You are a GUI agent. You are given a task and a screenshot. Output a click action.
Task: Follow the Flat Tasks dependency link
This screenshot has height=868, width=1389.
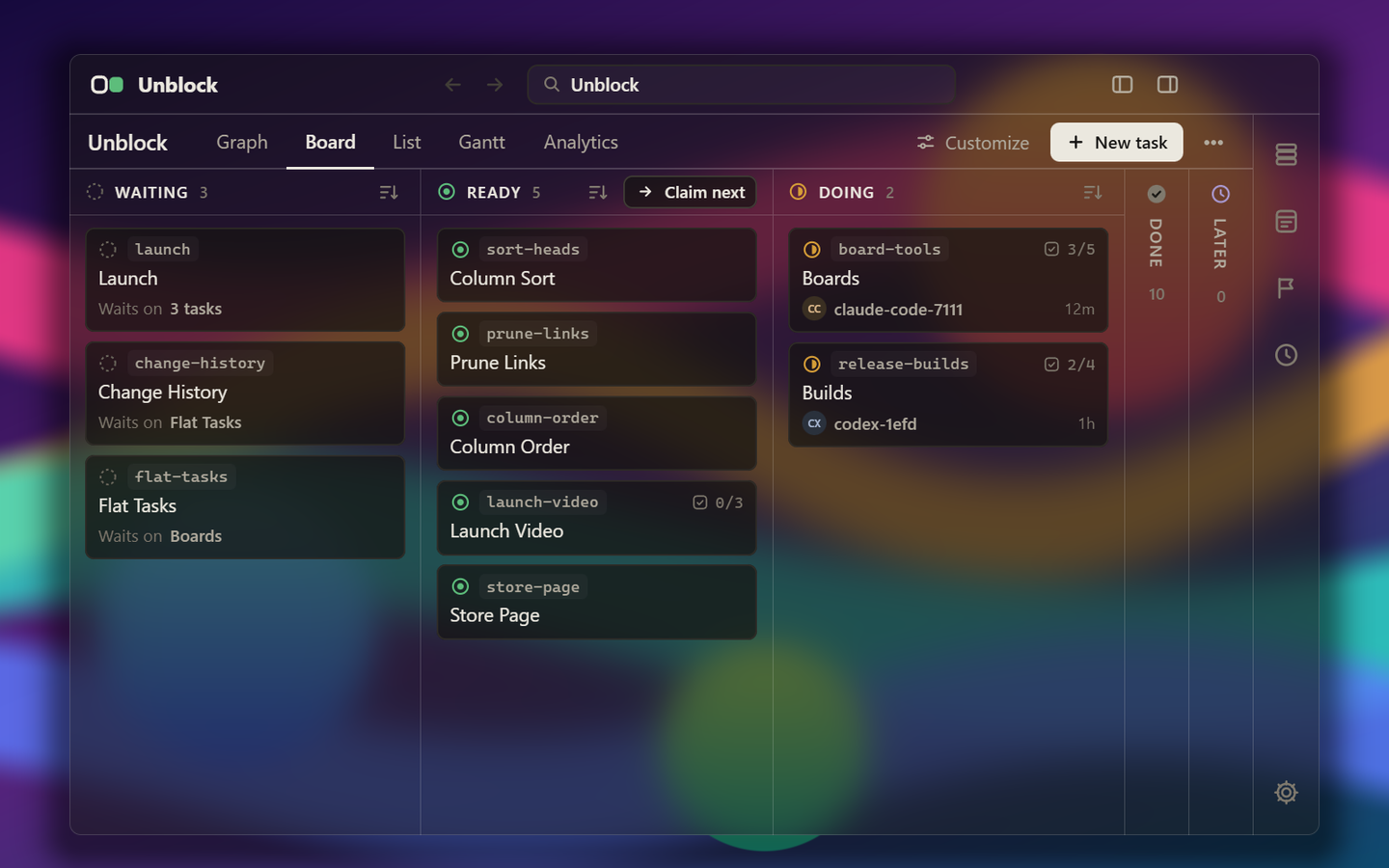point(205,422)
